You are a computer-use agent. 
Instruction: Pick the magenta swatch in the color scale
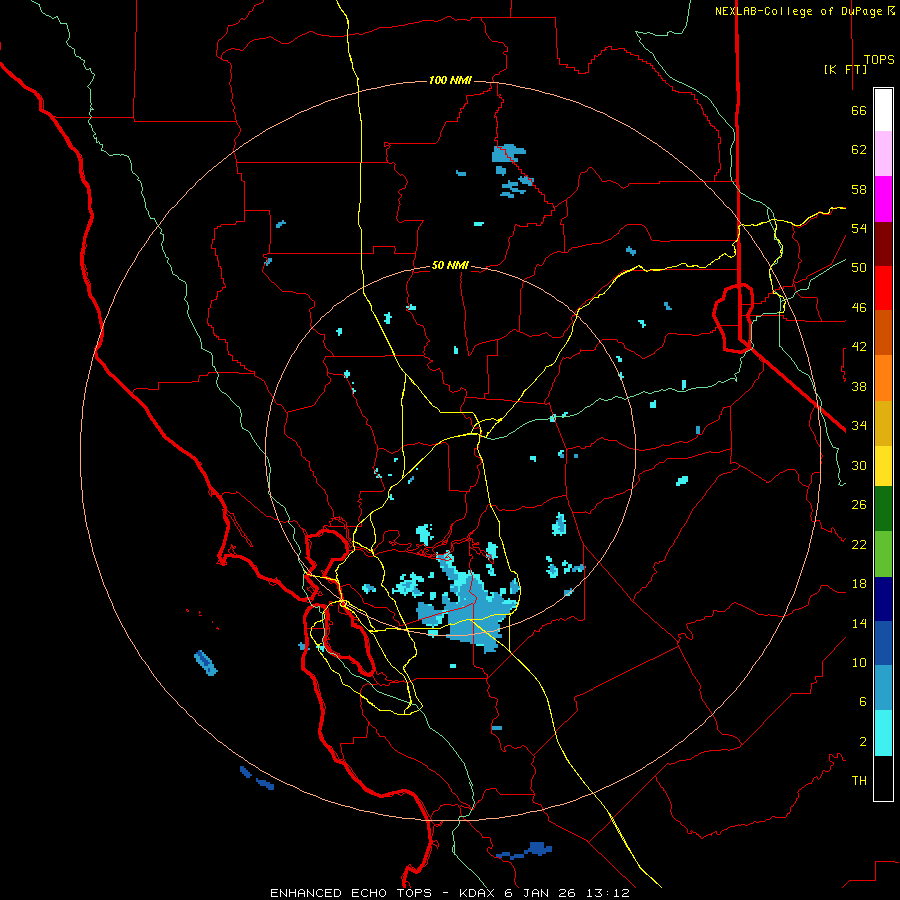tap(883, 199)
